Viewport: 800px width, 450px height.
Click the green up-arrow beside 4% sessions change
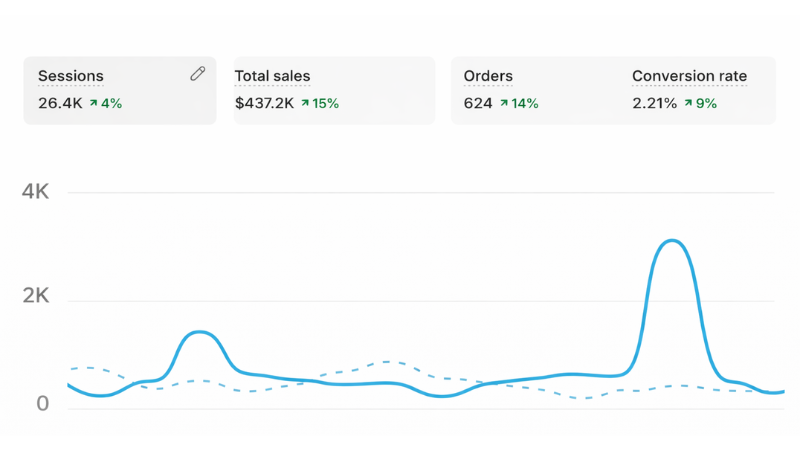tap(93, 103)
